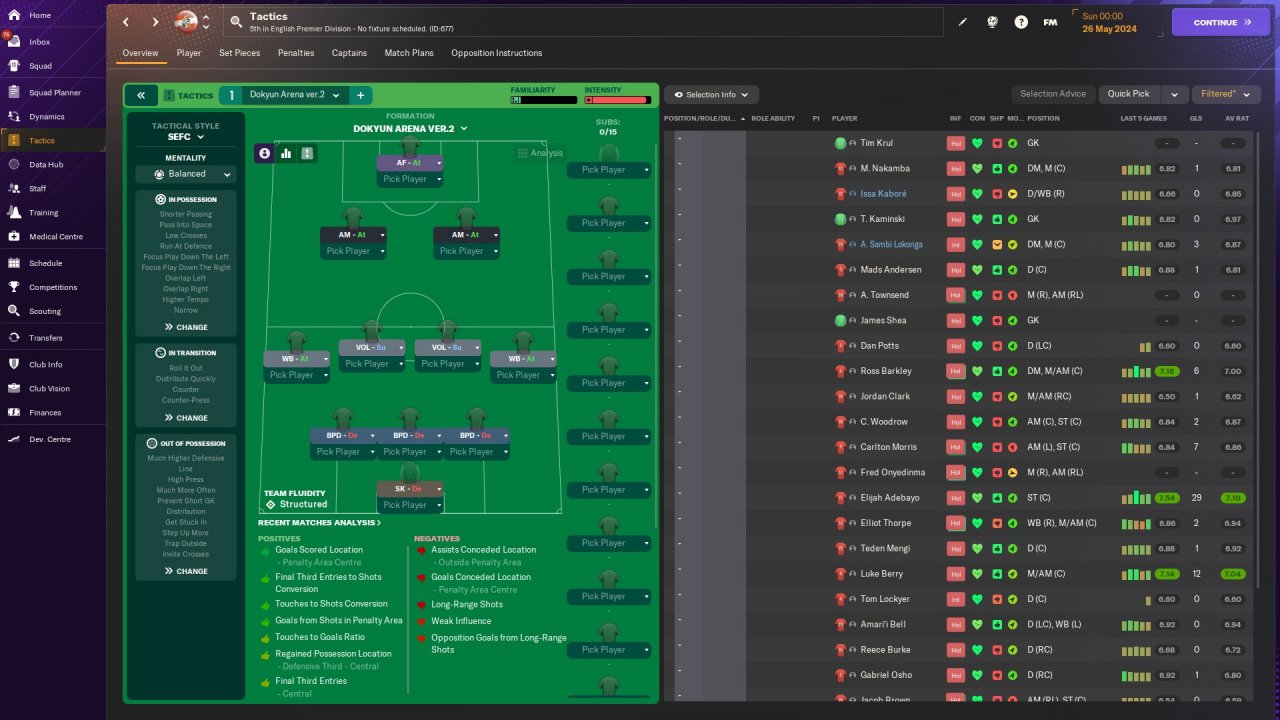Click the back navigation arrow

point(125,22)
